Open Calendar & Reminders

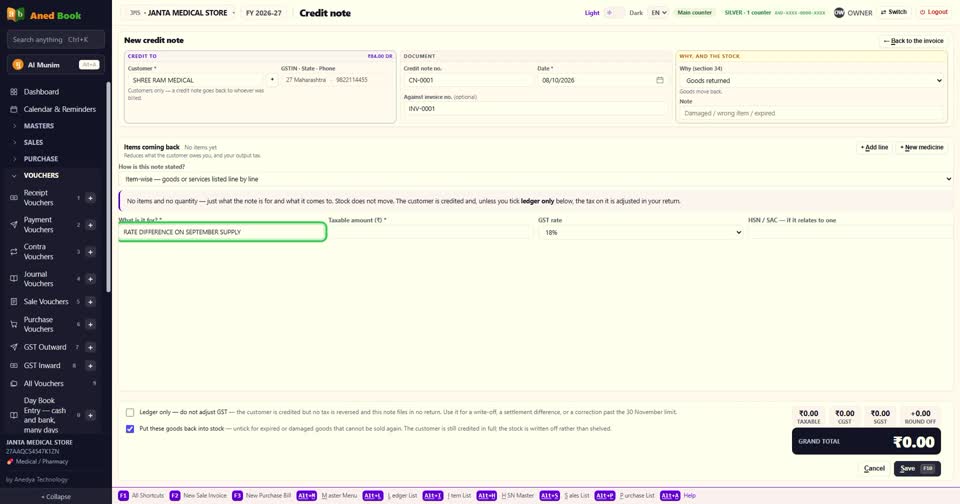click(59, 109)
